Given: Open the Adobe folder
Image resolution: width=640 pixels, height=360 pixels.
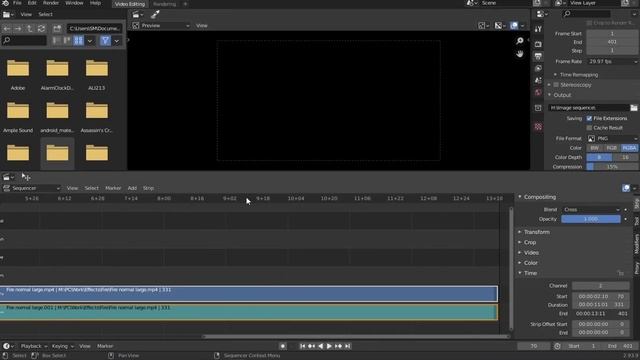Looking at the screenshot, I should tap(18, 74).
